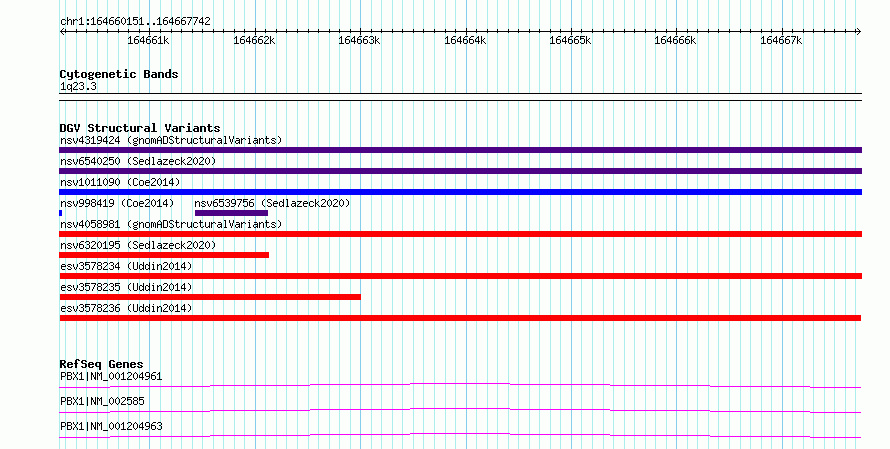
Task: Select the purple nsv6540250 variant bar
Action: pos(460,171)
